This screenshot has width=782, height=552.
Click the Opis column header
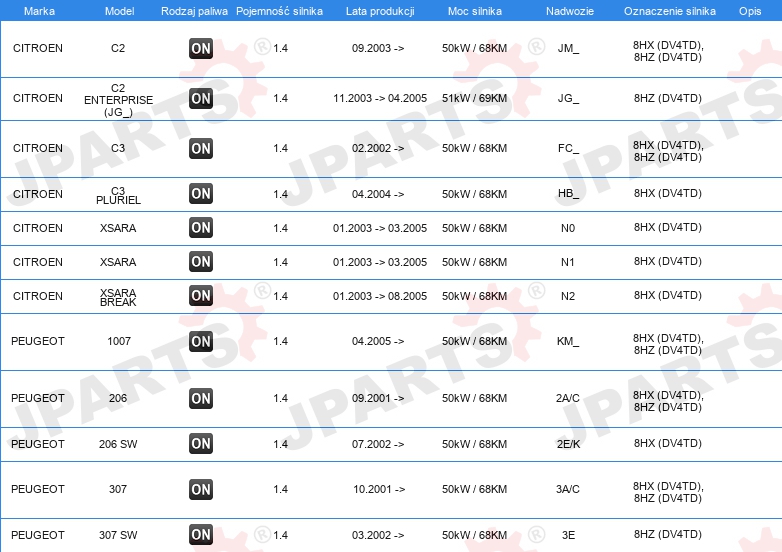(x=750, y=11)
